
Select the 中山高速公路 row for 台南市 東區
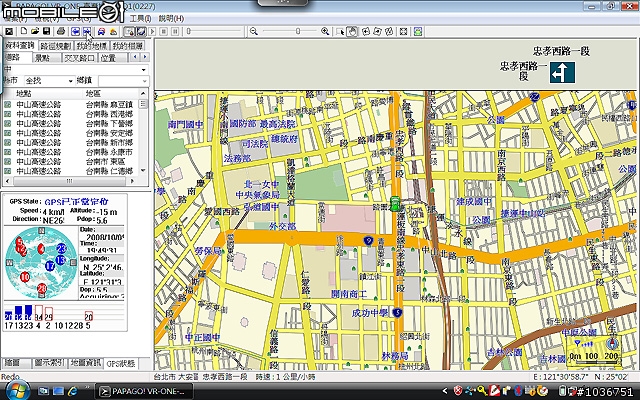click(71, 161)
